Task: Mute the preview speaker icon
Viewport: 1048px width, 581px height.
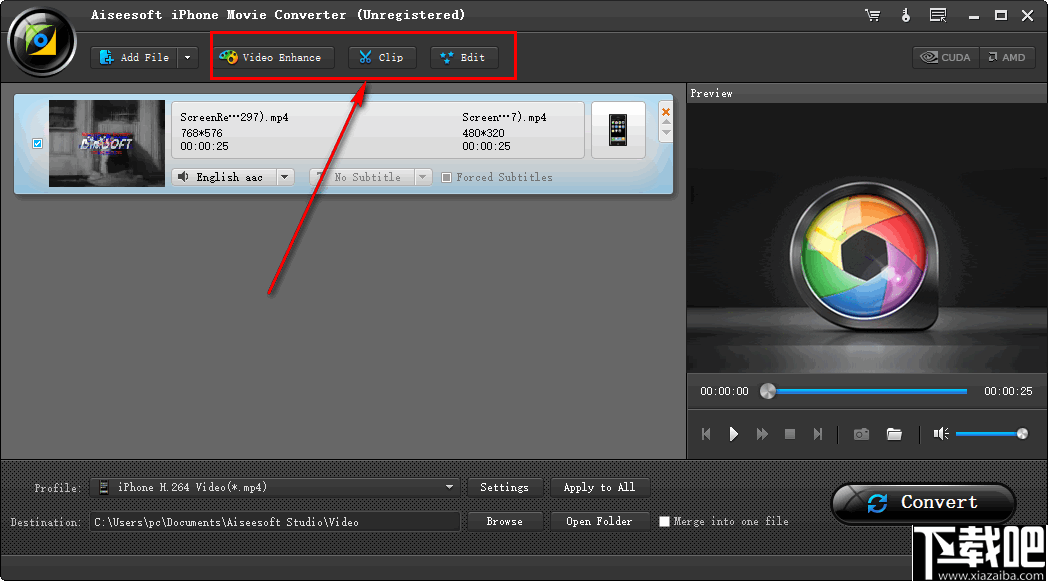Action: [x=941, y=435]
